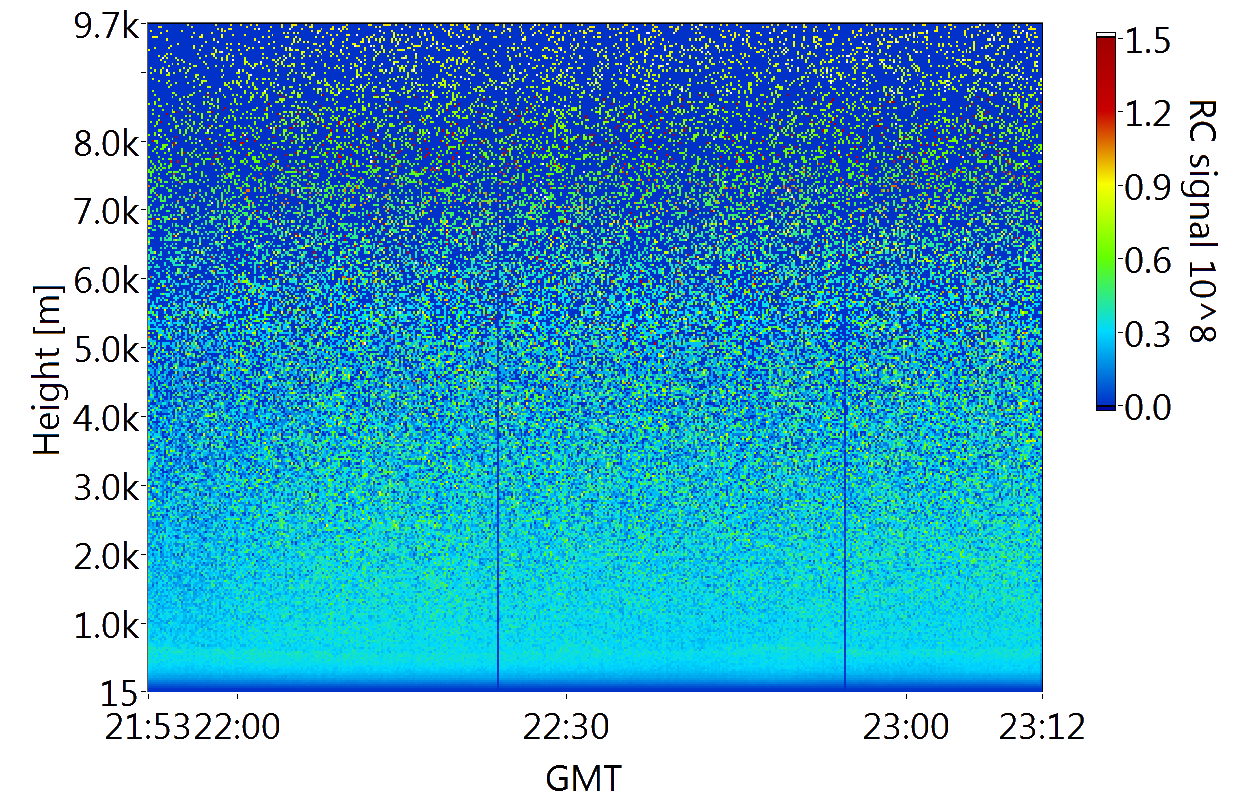
Task: Click the 15 label at axis bottom
Action: (x=121, y=692)
